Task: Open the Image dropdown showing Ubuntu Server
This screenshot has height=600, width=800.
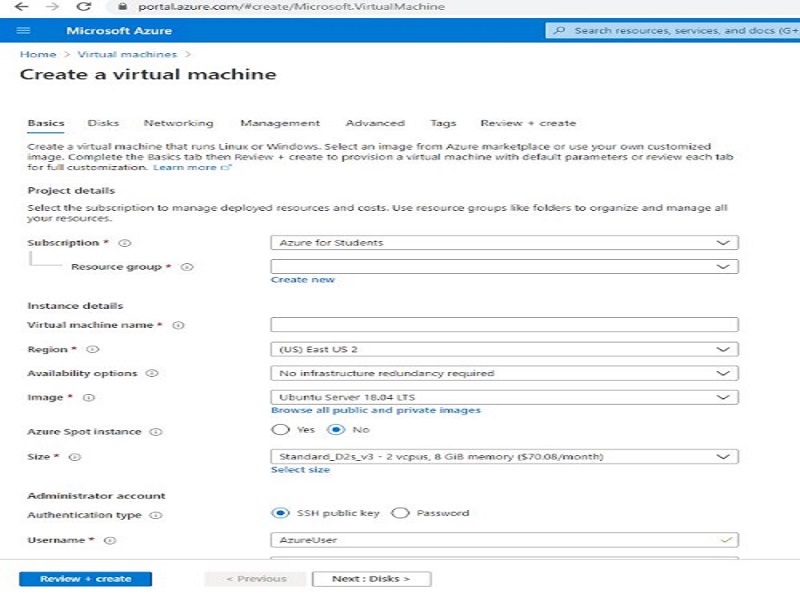Action: 505,397
